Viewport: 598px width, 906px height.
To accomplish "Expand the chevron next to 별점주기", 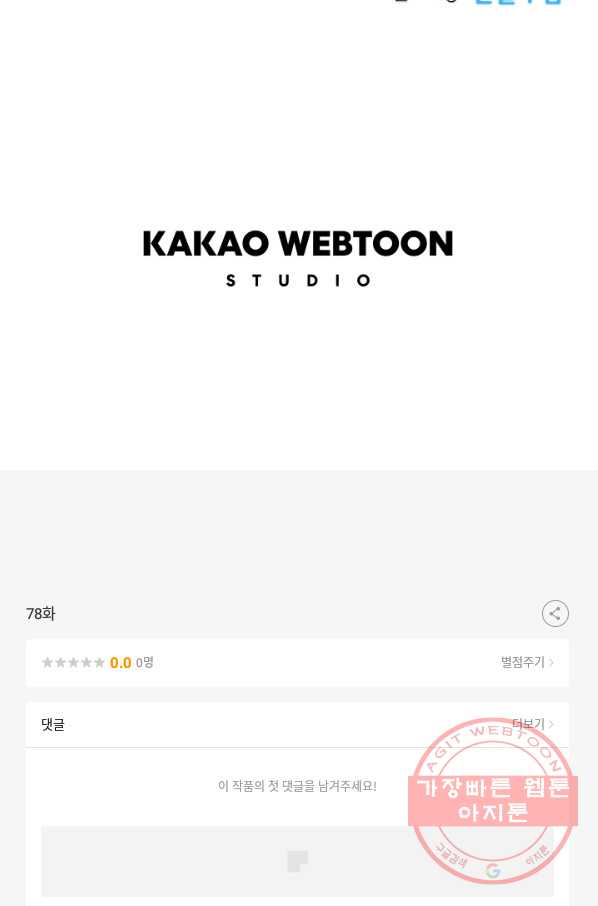I will pos(551,662).
